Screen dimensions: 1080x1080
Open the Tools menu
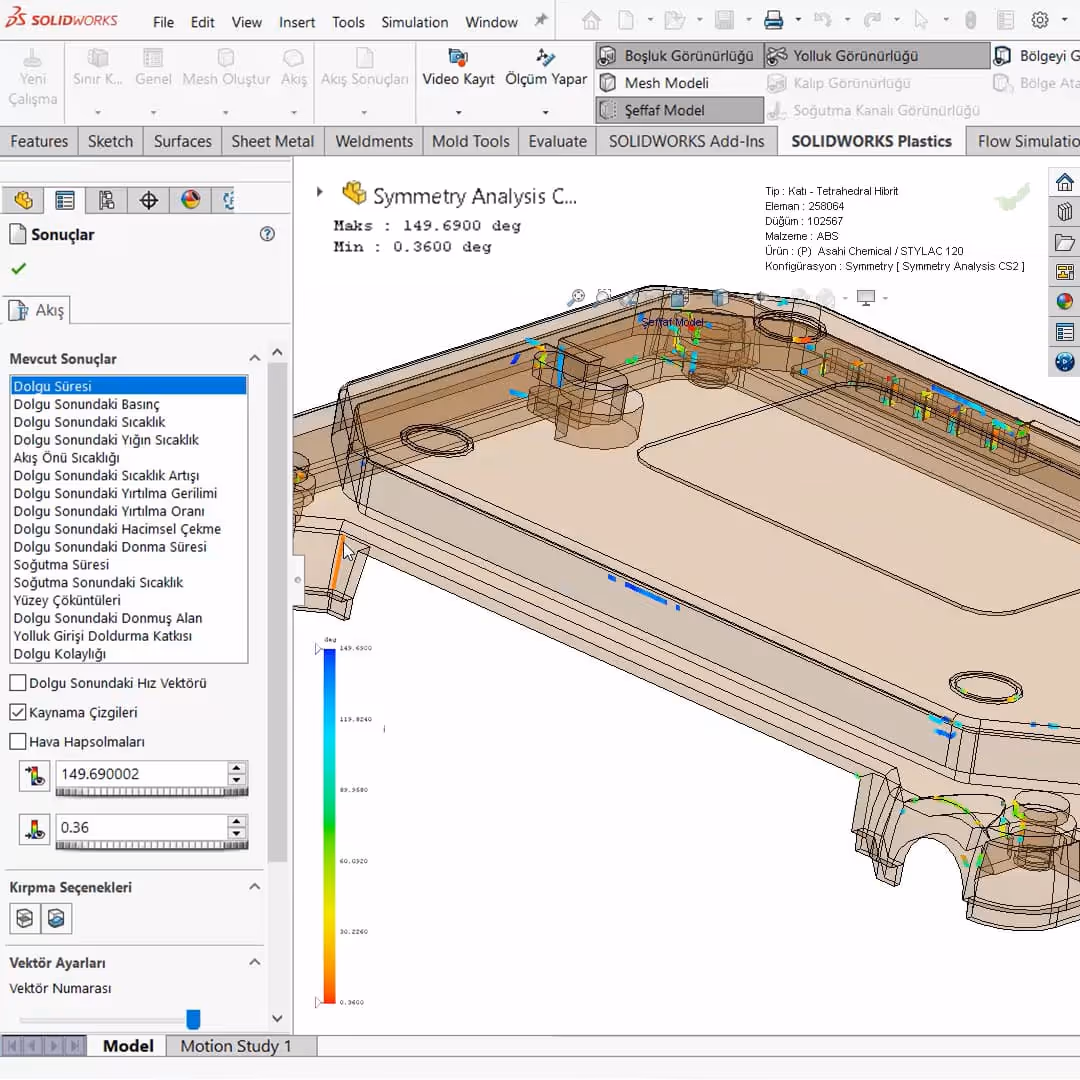[348, 22]
